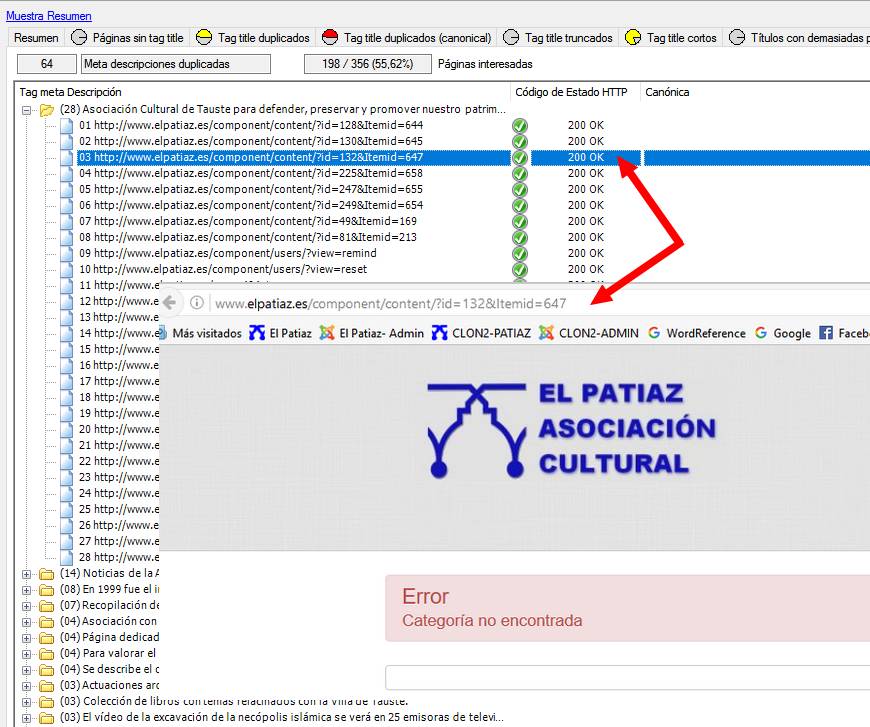Expand the (03) Colección de libros group
870x727 pixels.
pyautogui.click(x=26, y=702)
